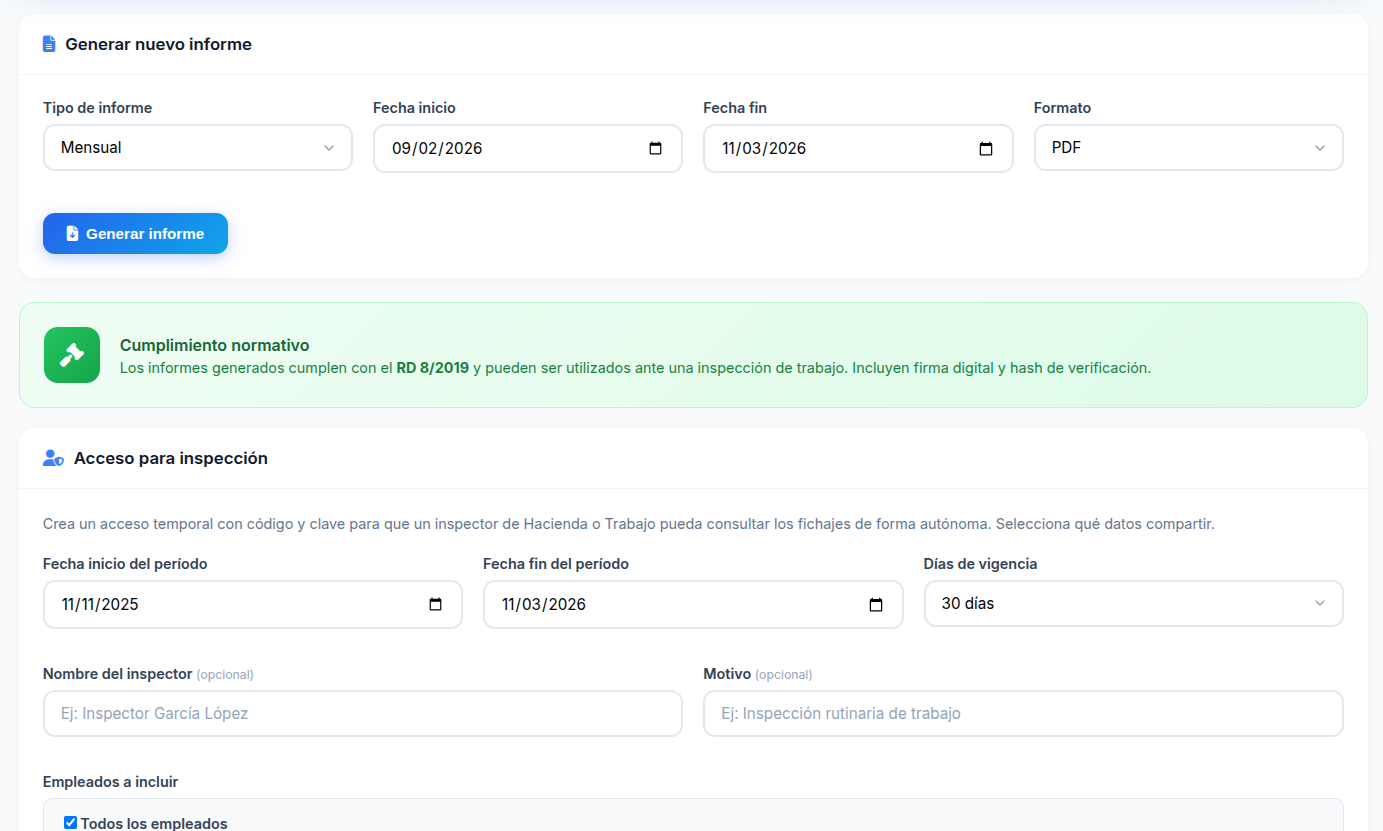Click the period end date 11/03/2026 text
The image size is (1383, 831).
coord(544,605)
